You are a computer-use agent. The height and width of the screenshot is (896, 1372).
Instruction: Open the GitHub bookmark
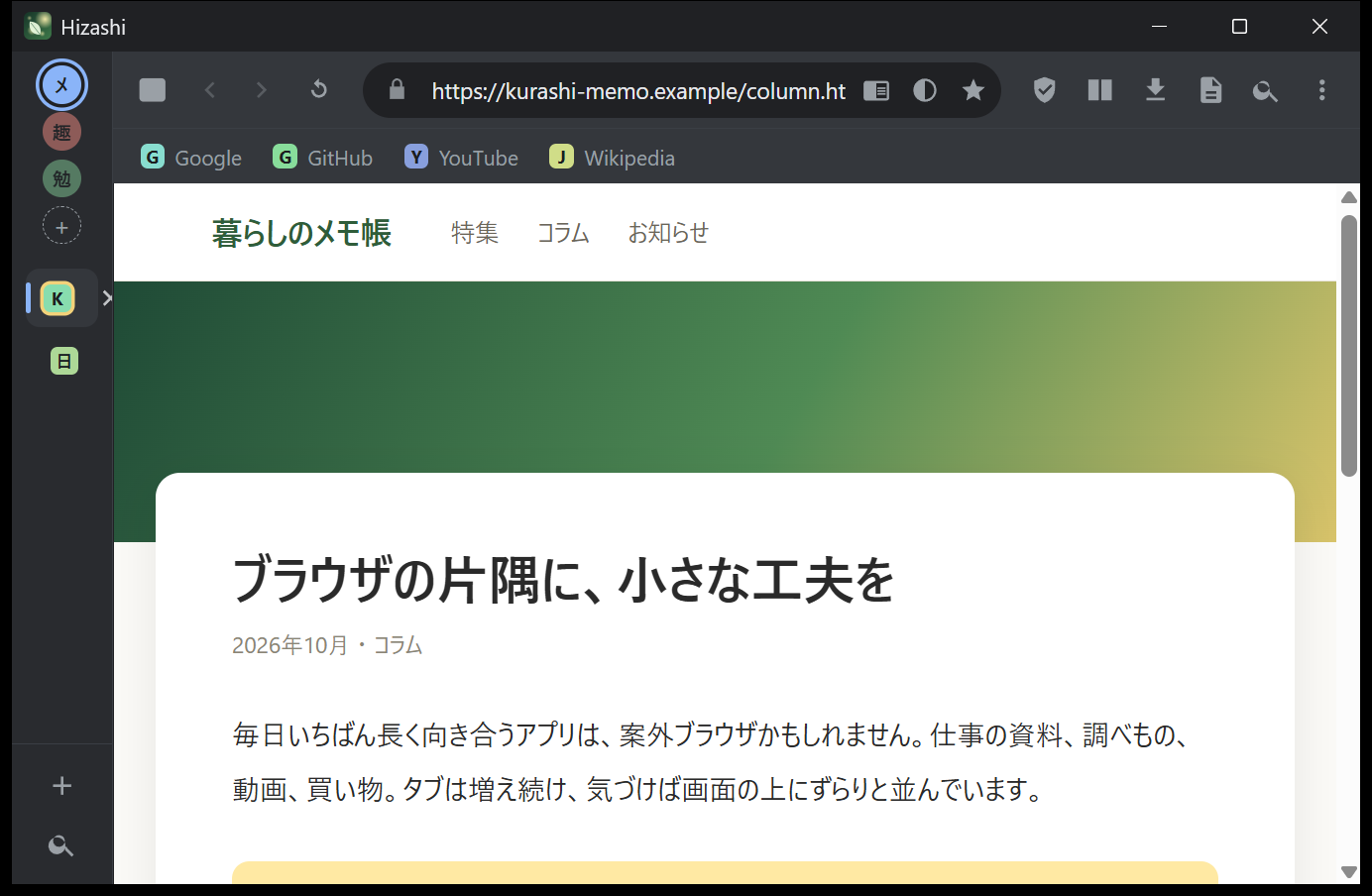(323, 158)
